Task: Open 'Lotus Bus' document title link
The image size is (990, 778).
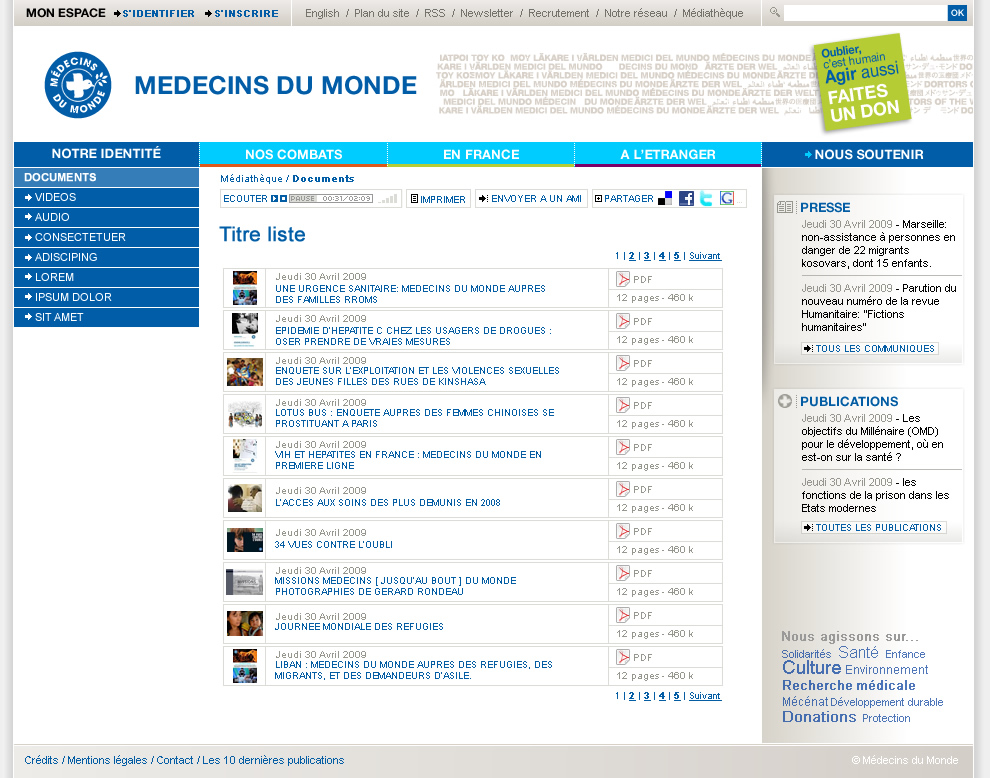Action: pyautogui.click(x=414, y=418)
